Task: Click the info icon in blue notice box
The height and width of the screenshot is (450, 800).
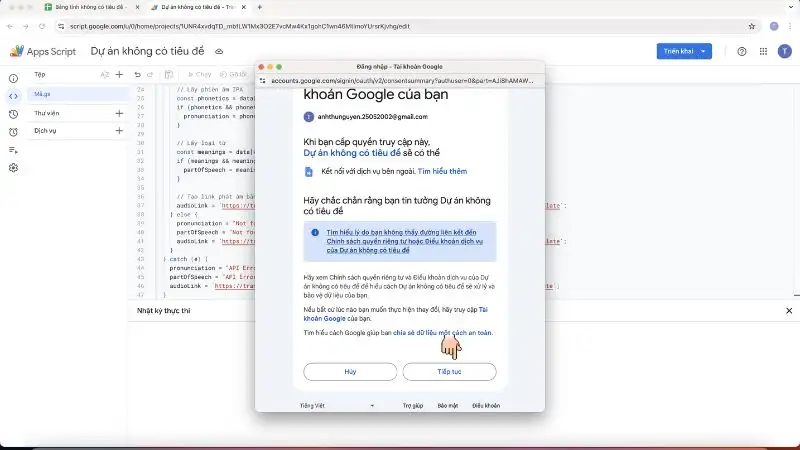Action: 315,233
